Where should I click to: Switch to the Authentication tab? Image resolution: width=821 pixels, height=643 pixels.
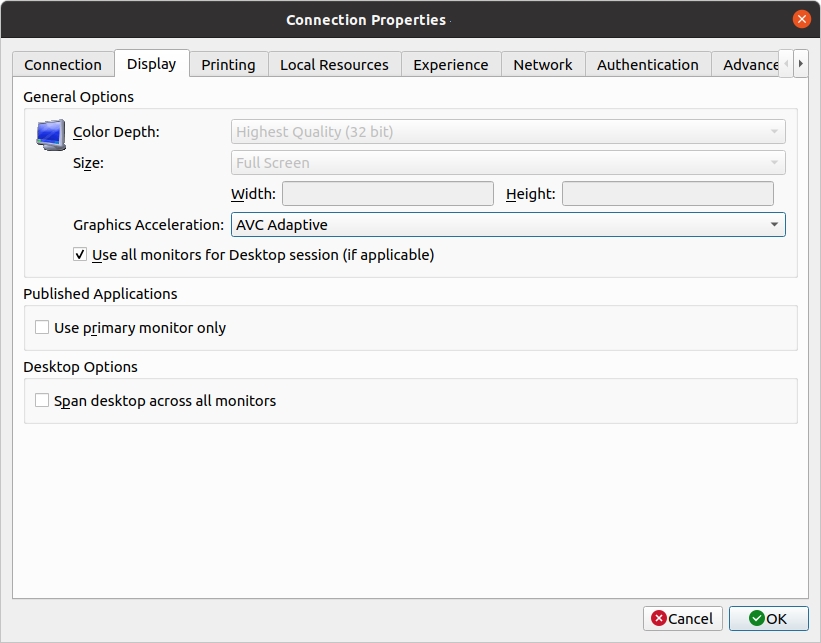[x=647, y=65]
